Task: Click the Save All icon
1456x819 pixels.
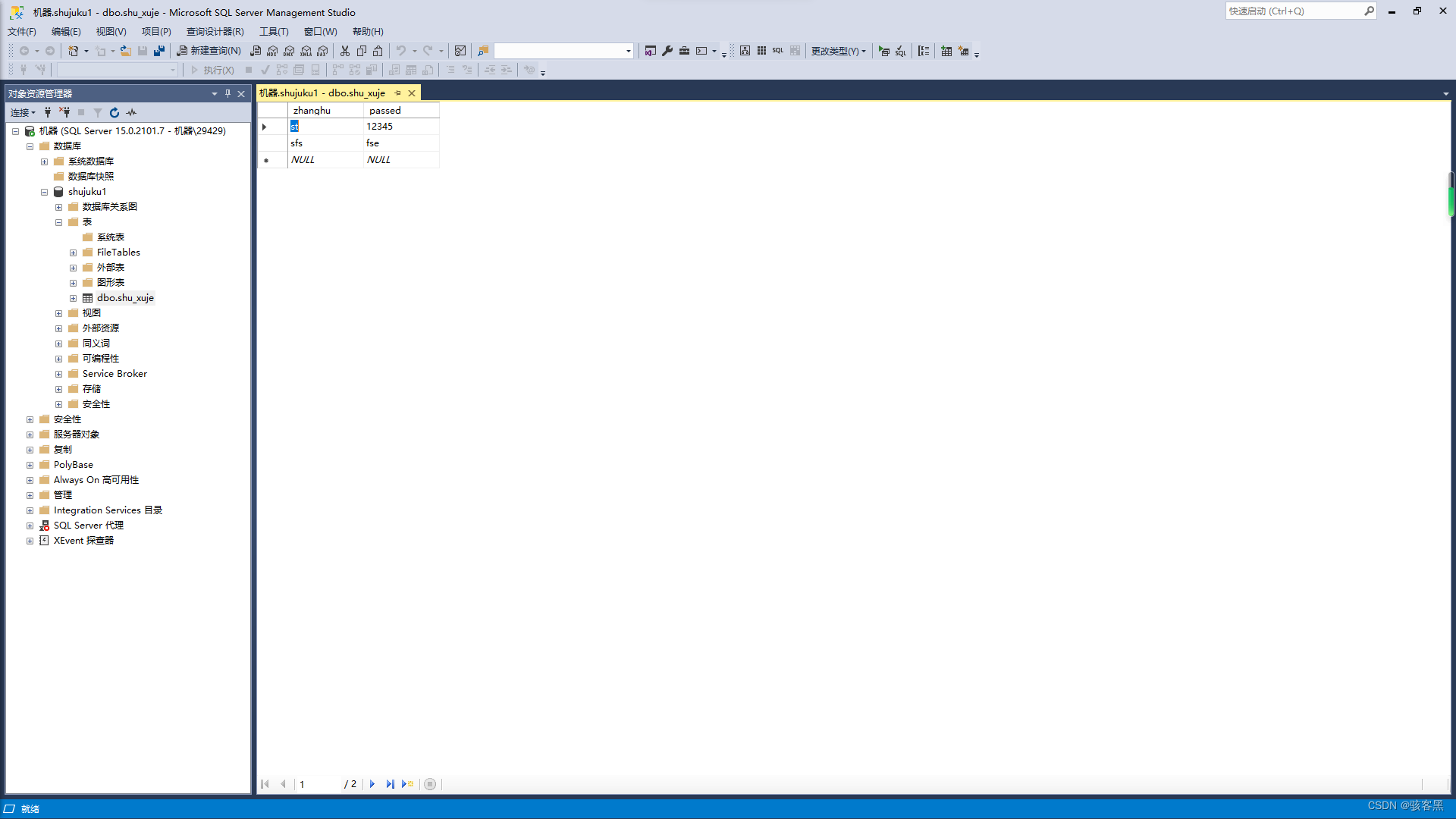Action: [x=159, y=51]
